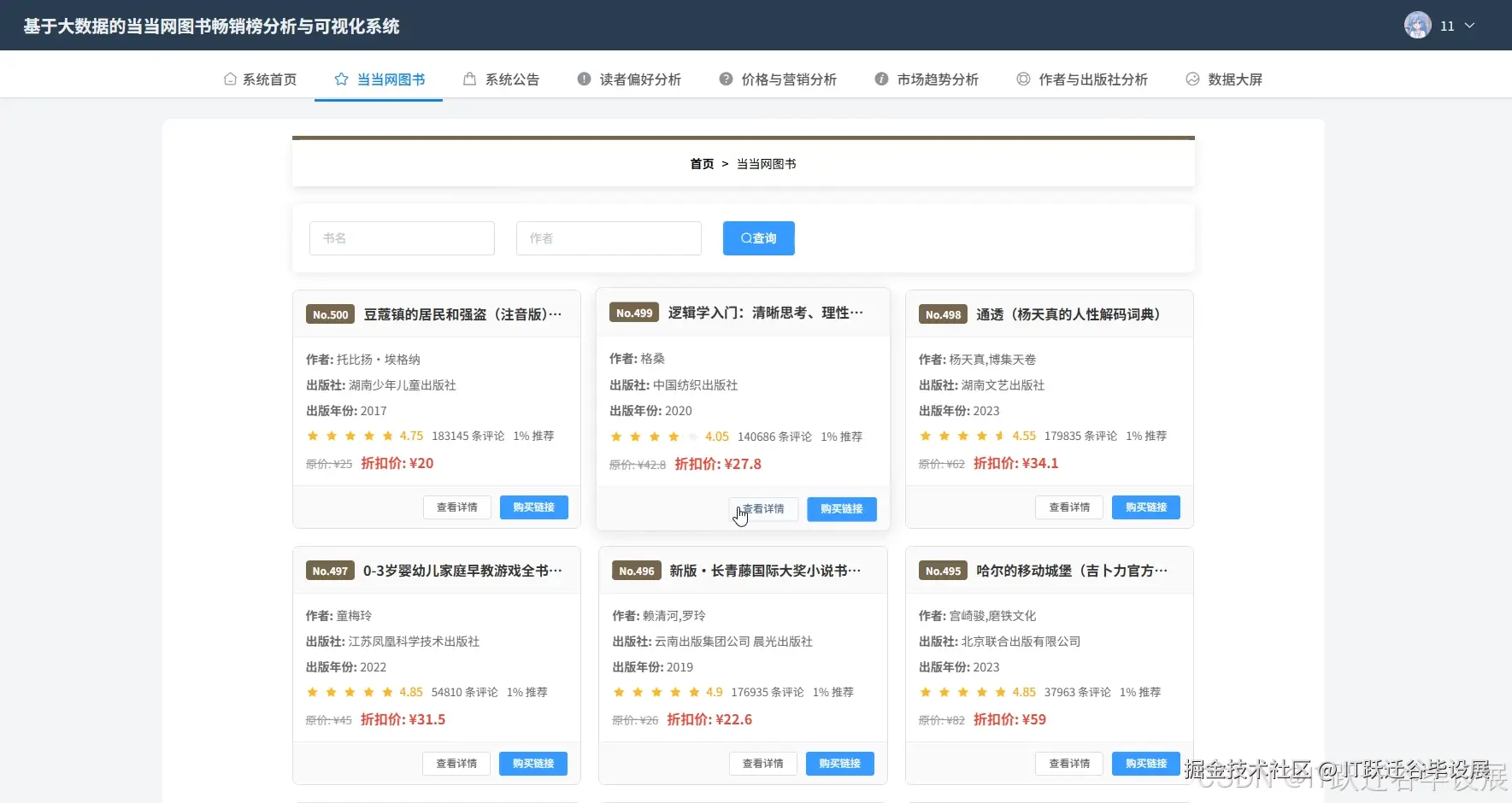View details of No.500 豆蔻镇的居民和强盗
The width and height of the screenshot is (1512, 803).
457,507
